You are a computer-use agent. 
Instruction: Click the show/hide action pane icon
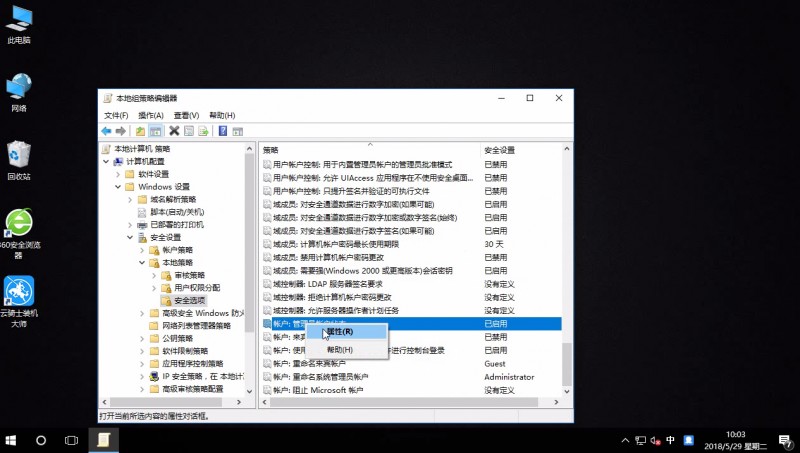[237, 131]
